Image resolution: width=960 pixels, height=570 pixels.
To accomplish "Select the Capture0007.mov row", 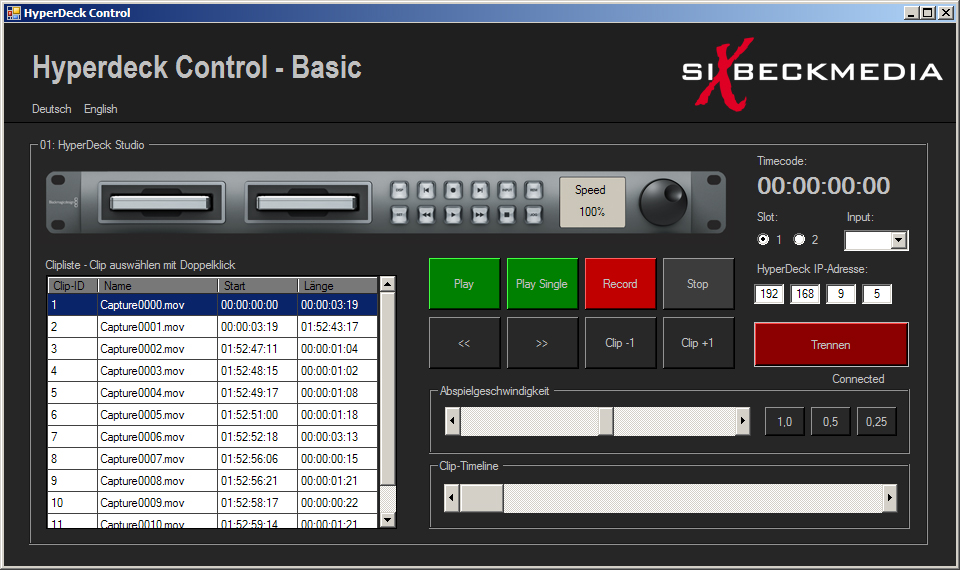I will (212, 459).
